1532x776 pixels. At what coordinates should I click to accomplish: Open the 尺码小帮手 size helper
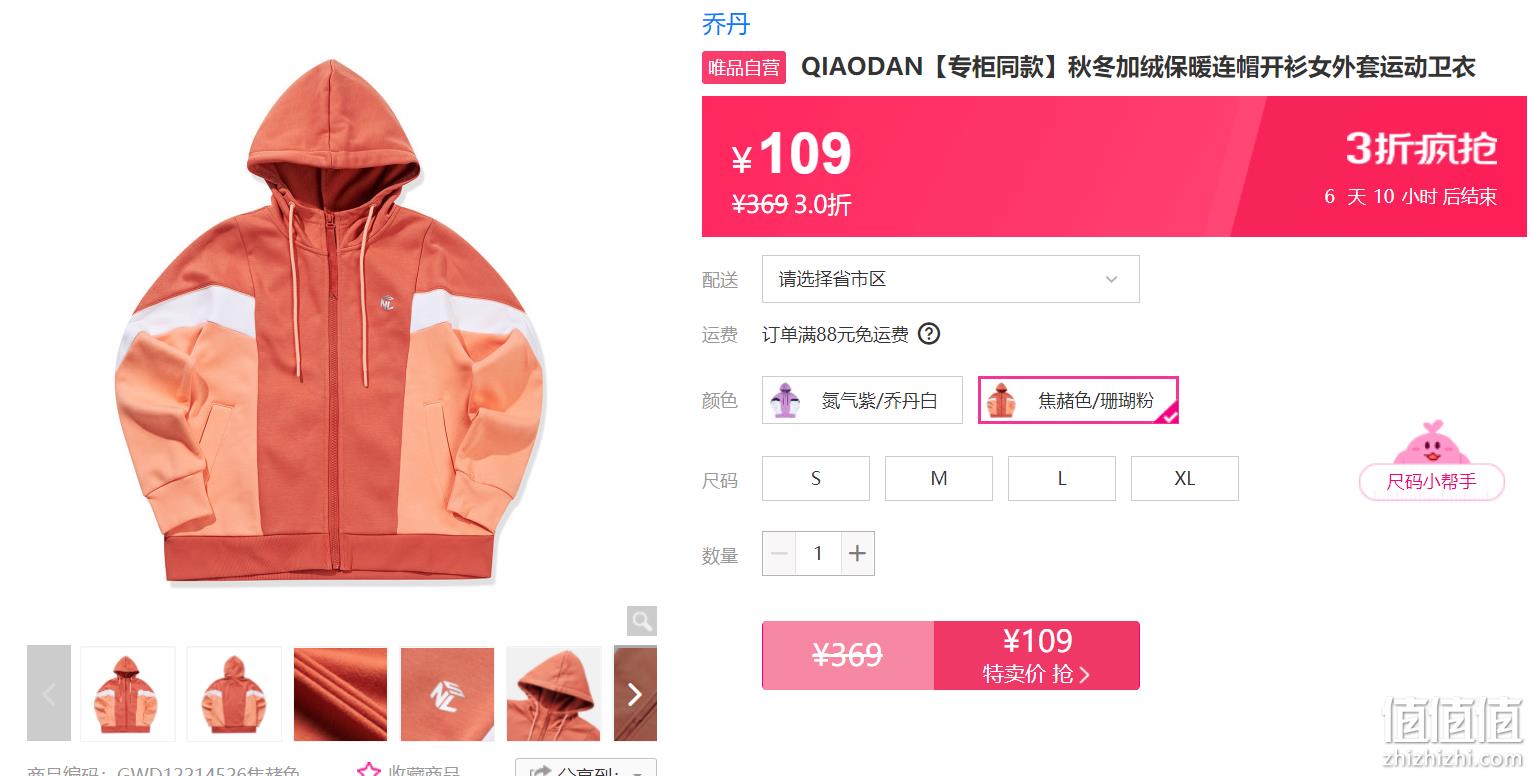1432,482
